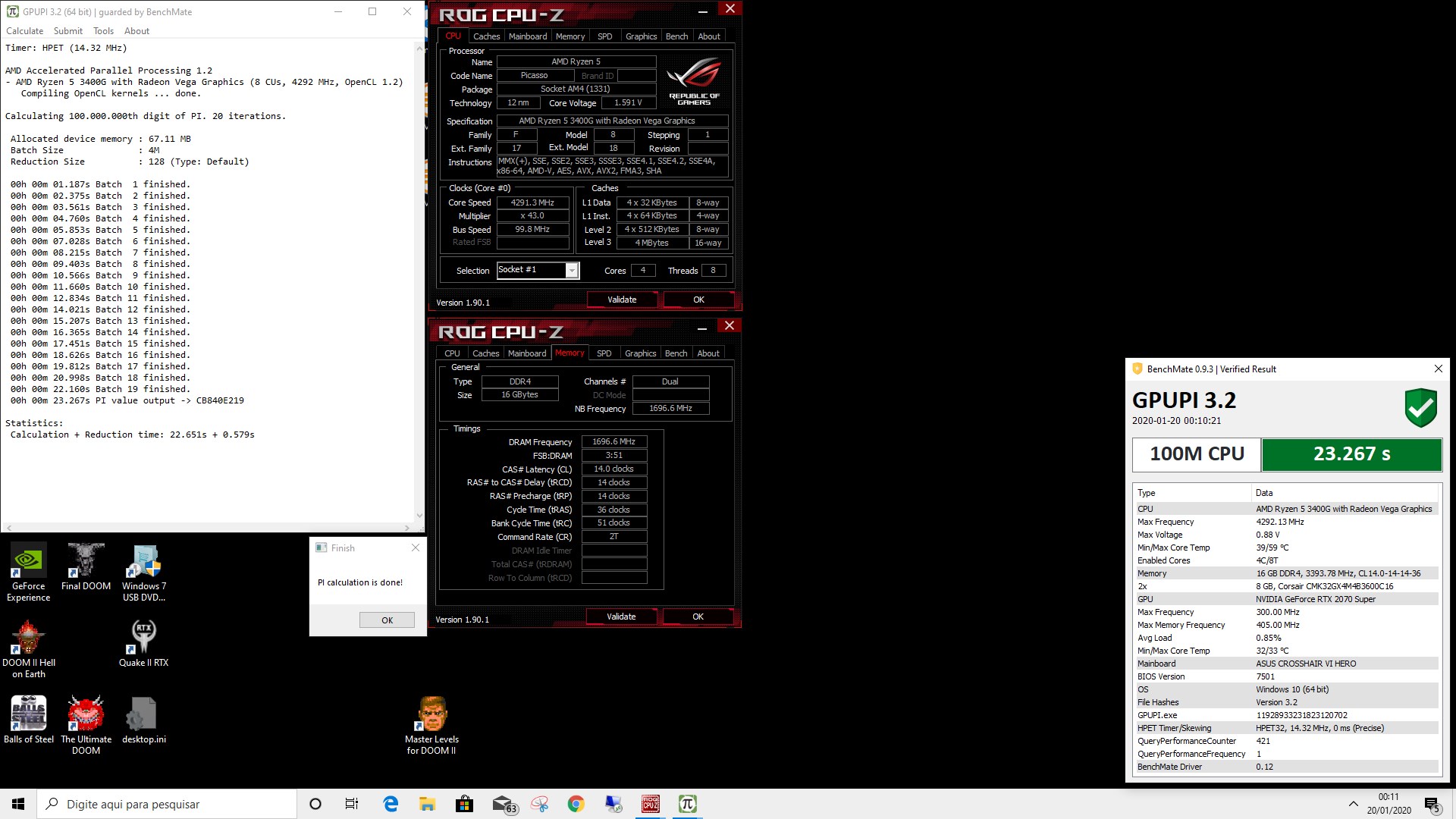Launch Final DOOM desktop icon
Viewport: 1456px width, 819px height.
[x=86, y=567]
